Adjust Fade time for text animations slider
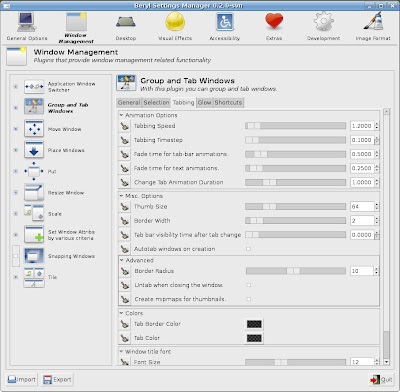The width and height of the screenshot is (400, 392). click(295, 168)
